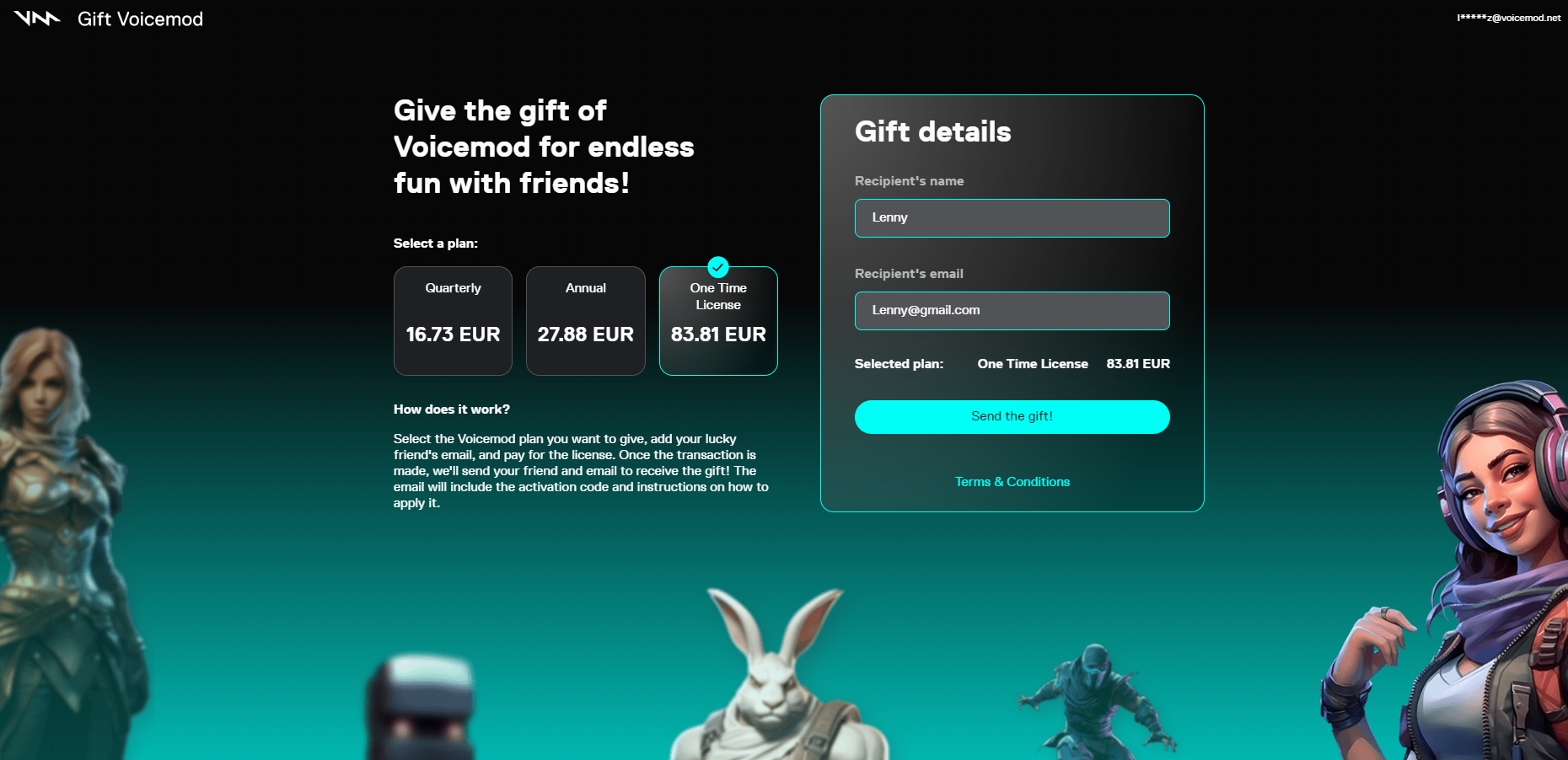Click the 16.73 EUR price label

pos(453,335)
